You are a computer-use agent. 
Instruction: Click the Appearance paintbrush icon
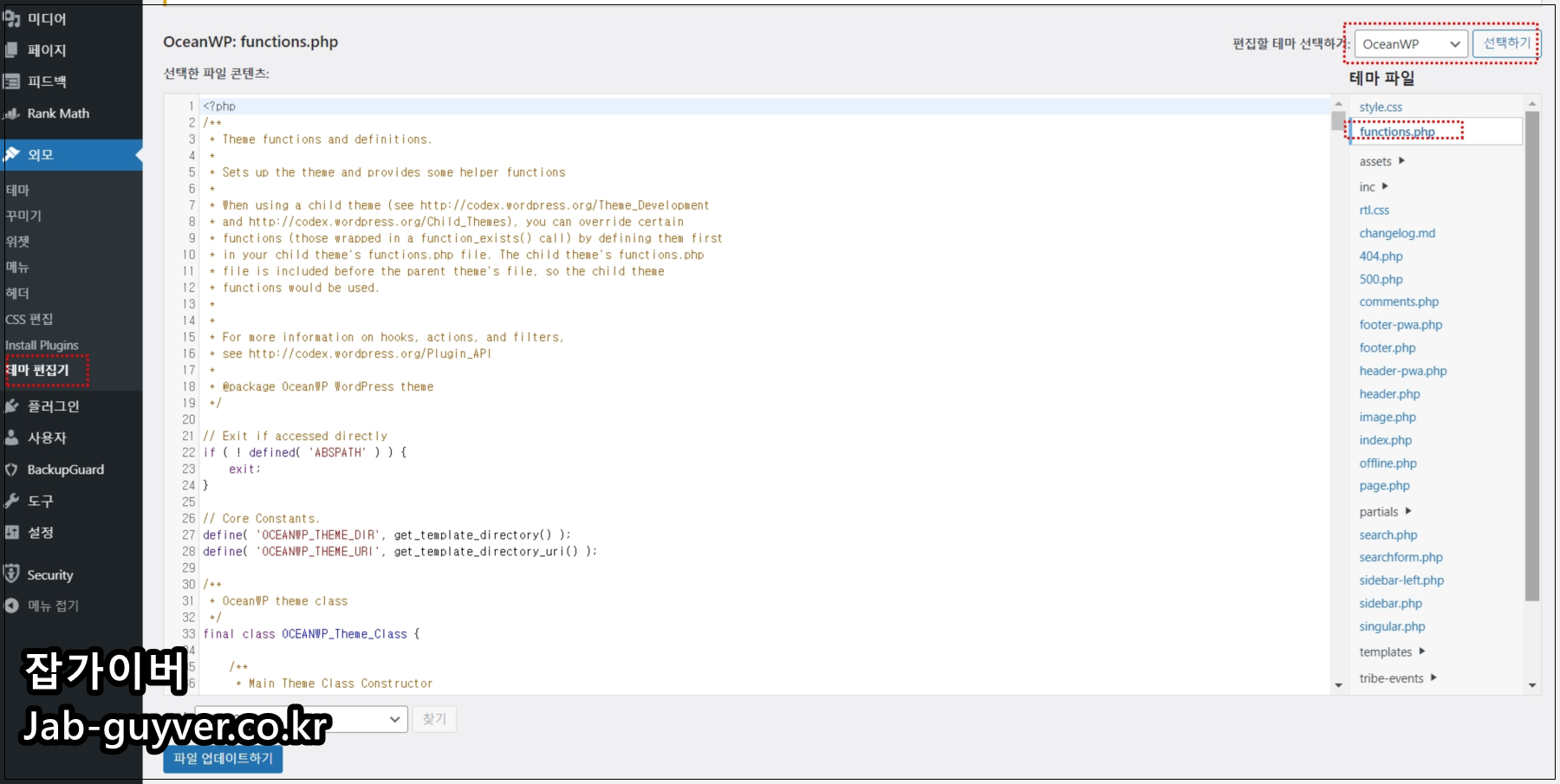11,154
